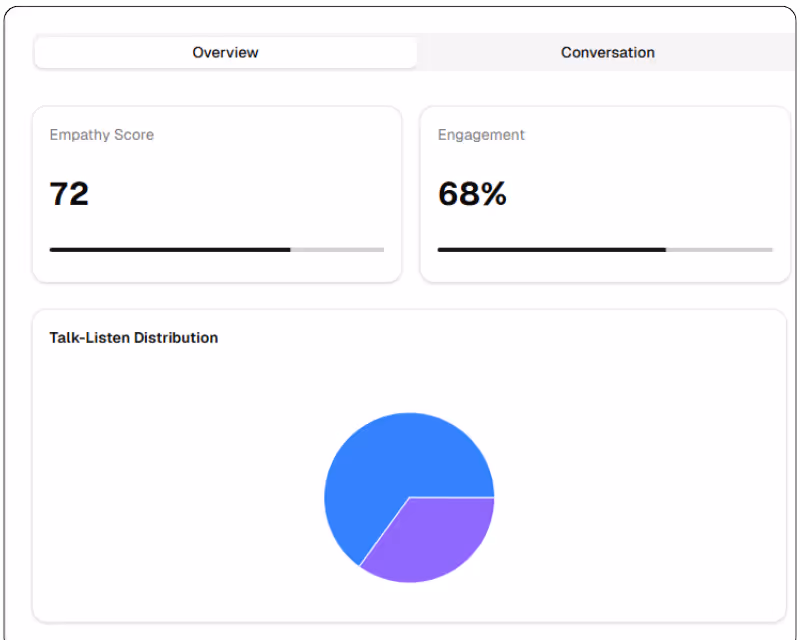Click the Engagement progress bar
The image size is (800, 640).
603,249
